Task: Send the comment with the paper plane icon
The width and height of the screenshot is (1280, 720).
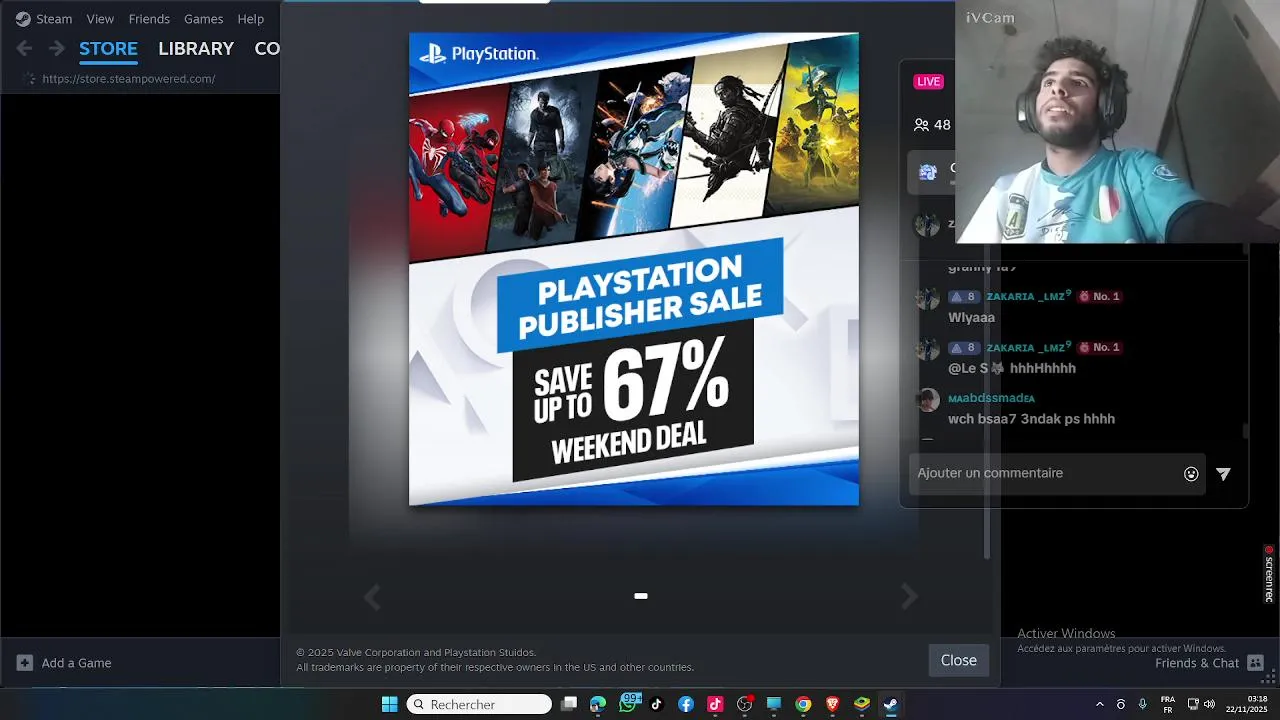Action: [x=1223, y=474]
